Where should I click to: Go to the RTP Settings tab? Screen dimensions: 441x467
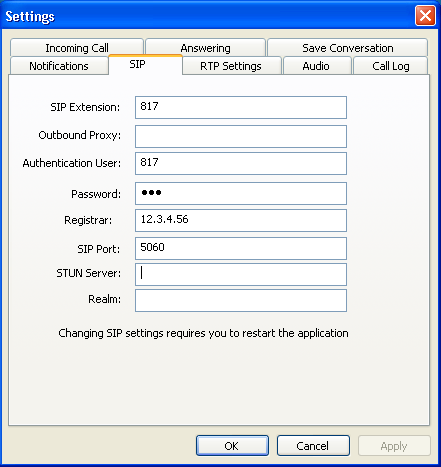(x=231, y=66)
